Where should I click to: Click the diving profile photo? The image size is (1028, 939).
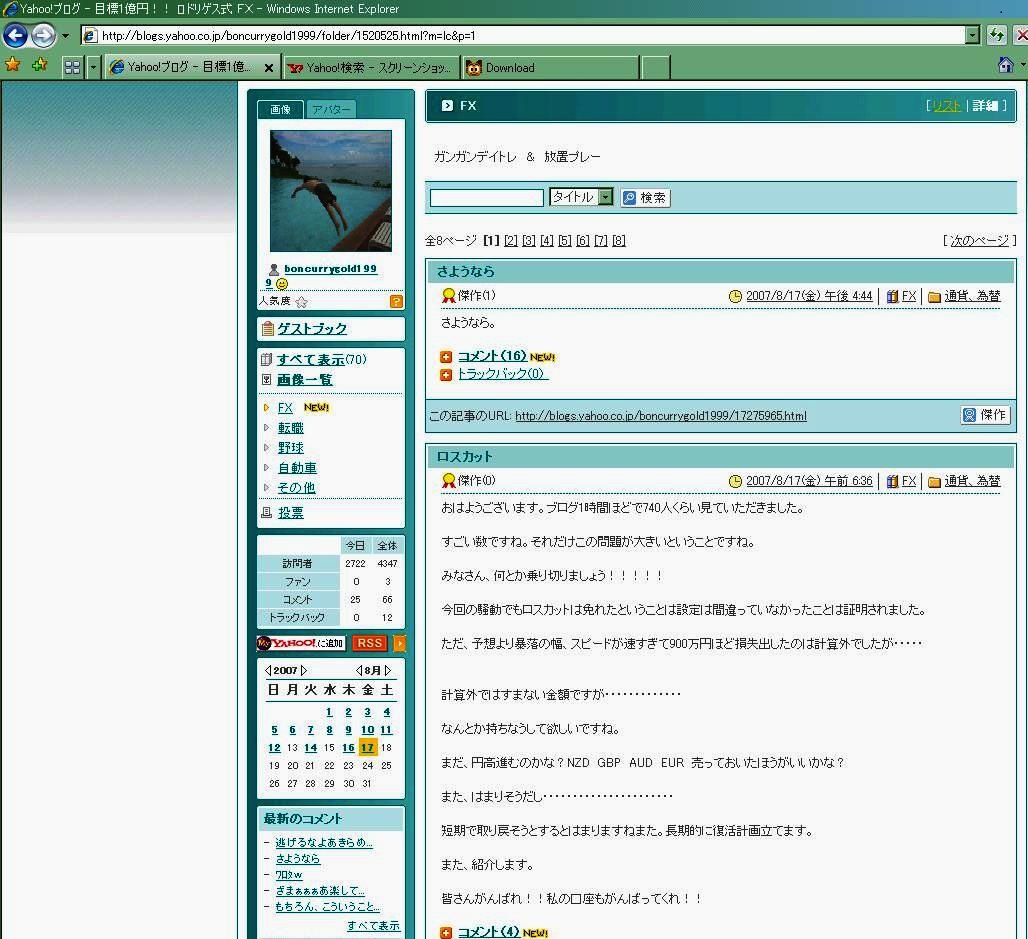(330, 190)
